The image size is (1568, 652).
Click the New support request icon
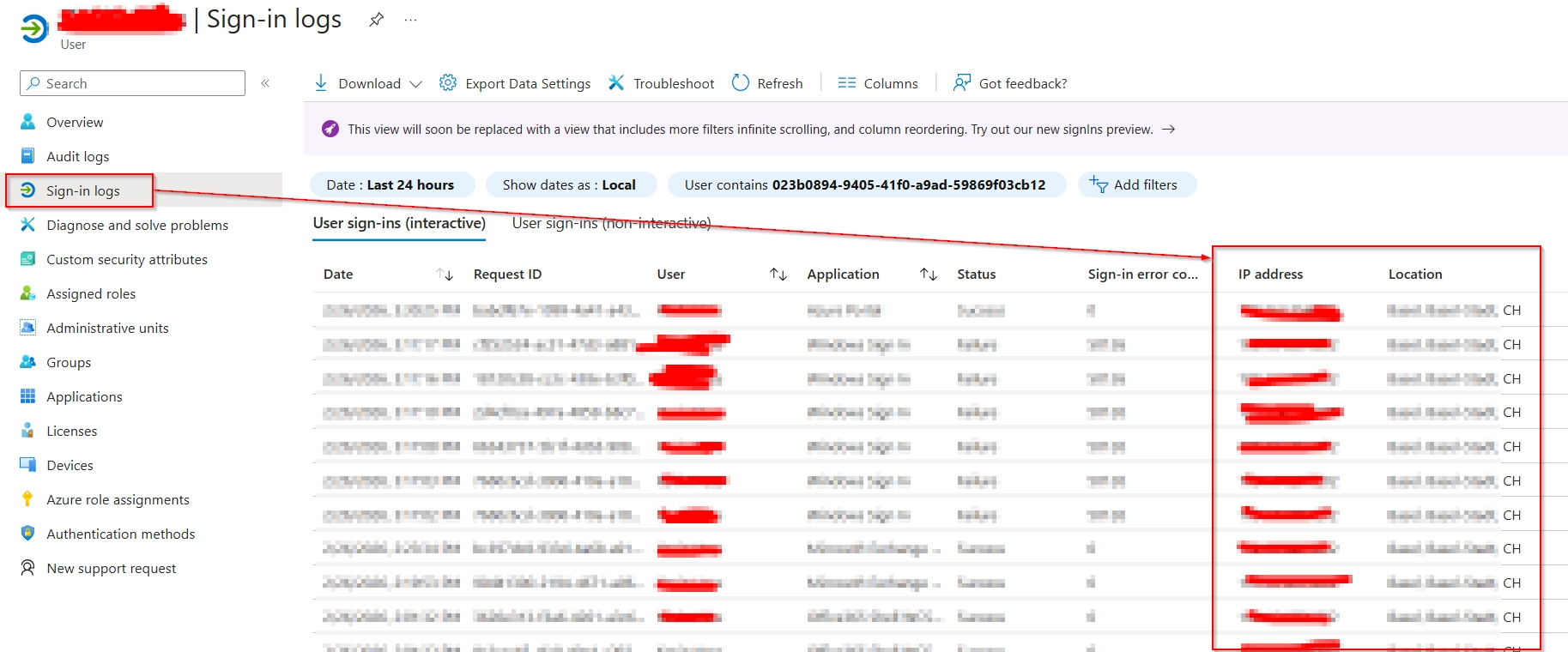27,568
